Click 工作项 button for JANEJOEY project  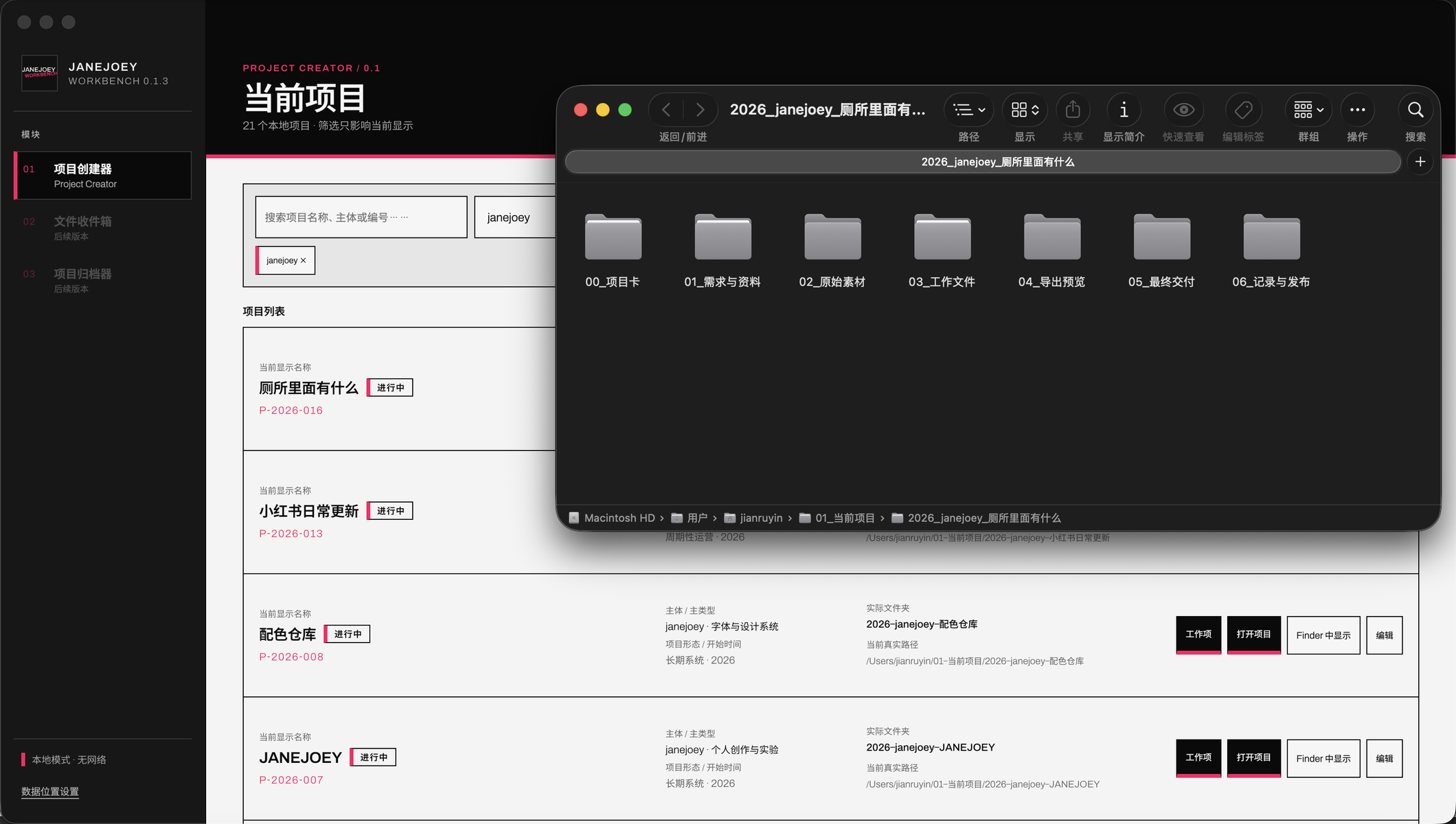[1198, 758]
